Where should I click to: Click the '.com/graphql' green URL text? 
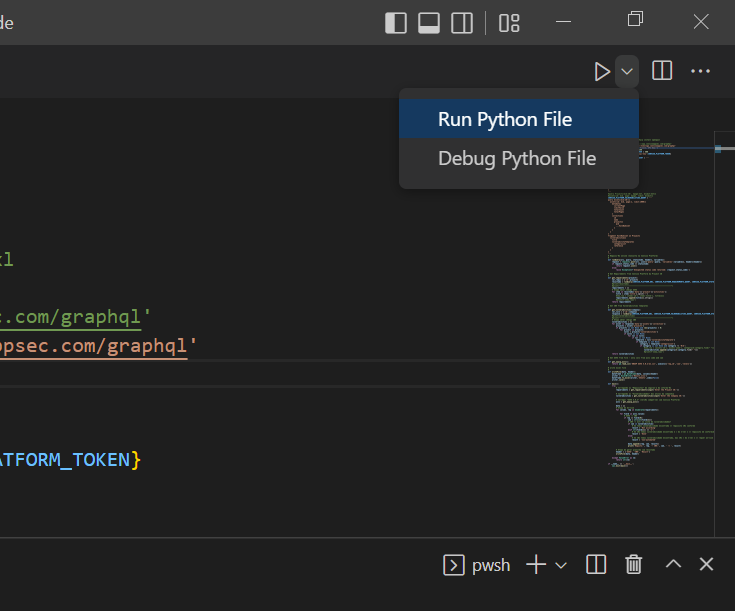[x=75, y=317]
